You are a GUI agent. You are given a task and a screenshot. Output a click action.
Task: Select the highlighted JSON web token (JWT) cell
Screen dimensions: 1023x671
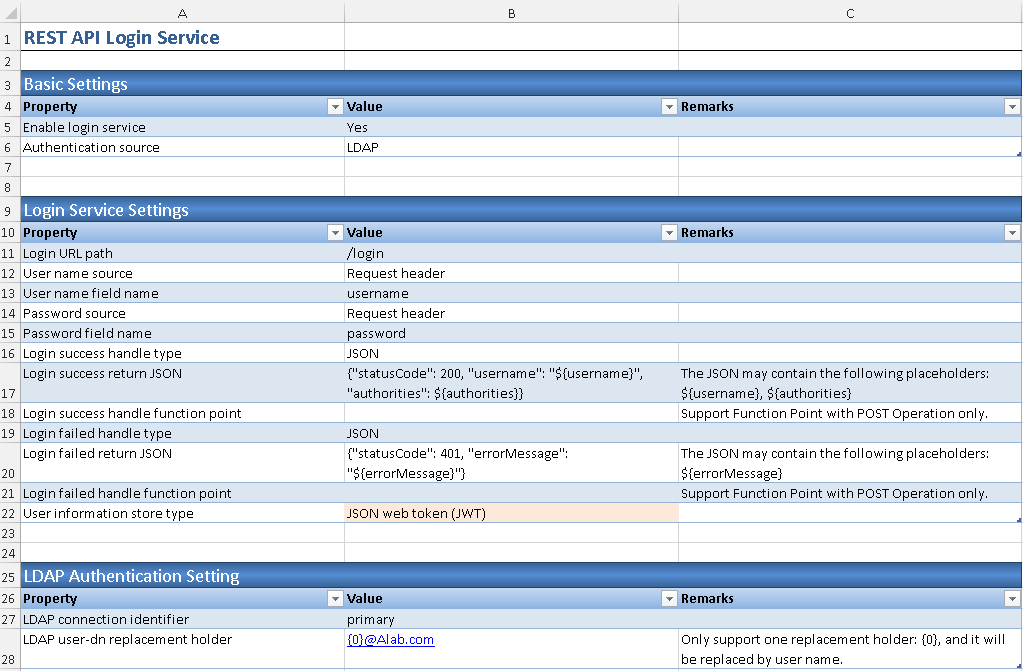pos(510,513)
